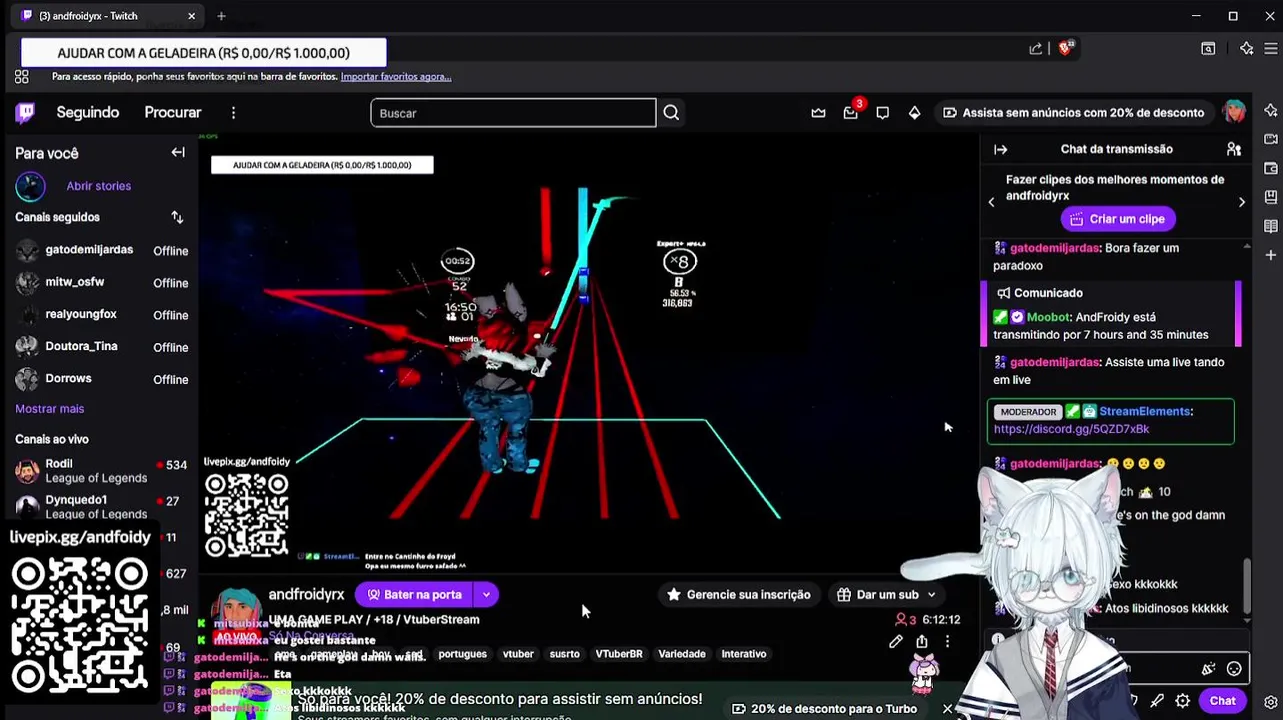The height and width of the screenshot is (720, 1283).
Task: Open Brave browser hamburger menu
Action: [x=1272, y=48]
